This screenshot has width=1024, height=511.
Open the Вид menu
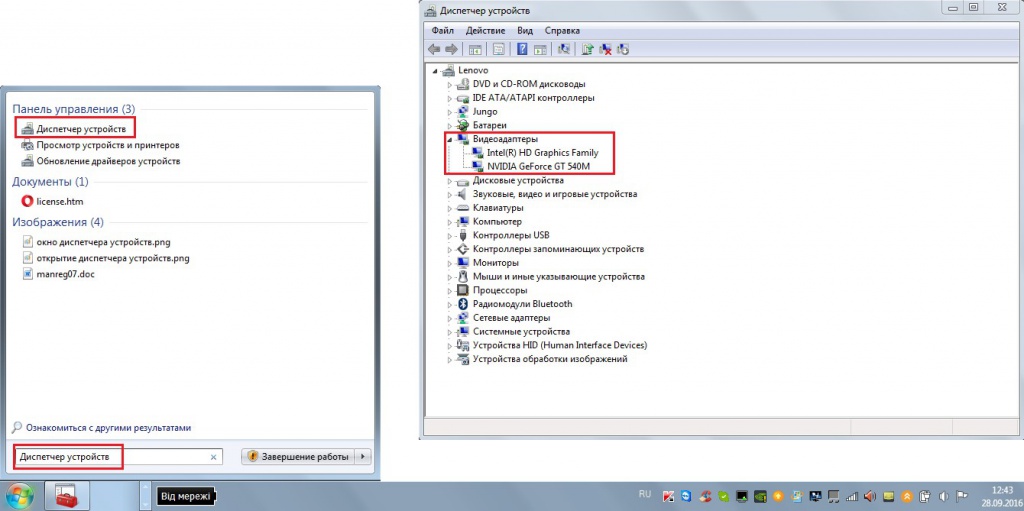click(525, 31)
